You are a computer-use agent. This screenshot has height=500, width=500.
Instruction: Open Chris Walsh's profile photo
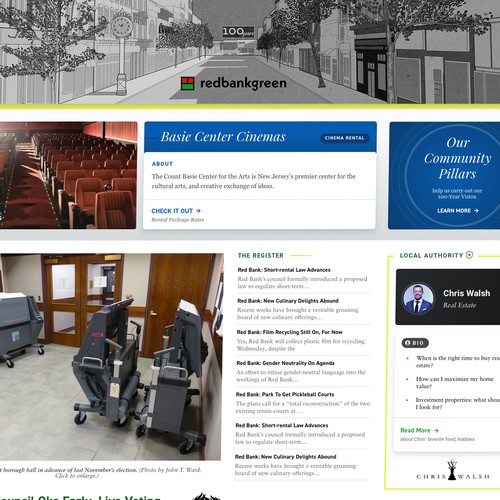(418, 299)
